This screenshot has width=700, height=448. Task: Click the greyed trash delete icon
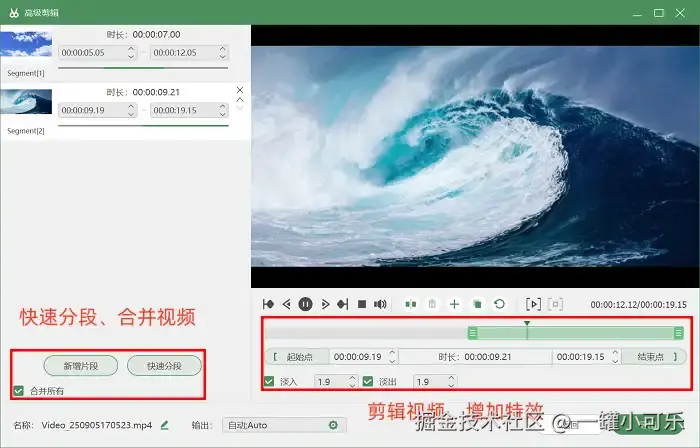click(x=432, y=304)
